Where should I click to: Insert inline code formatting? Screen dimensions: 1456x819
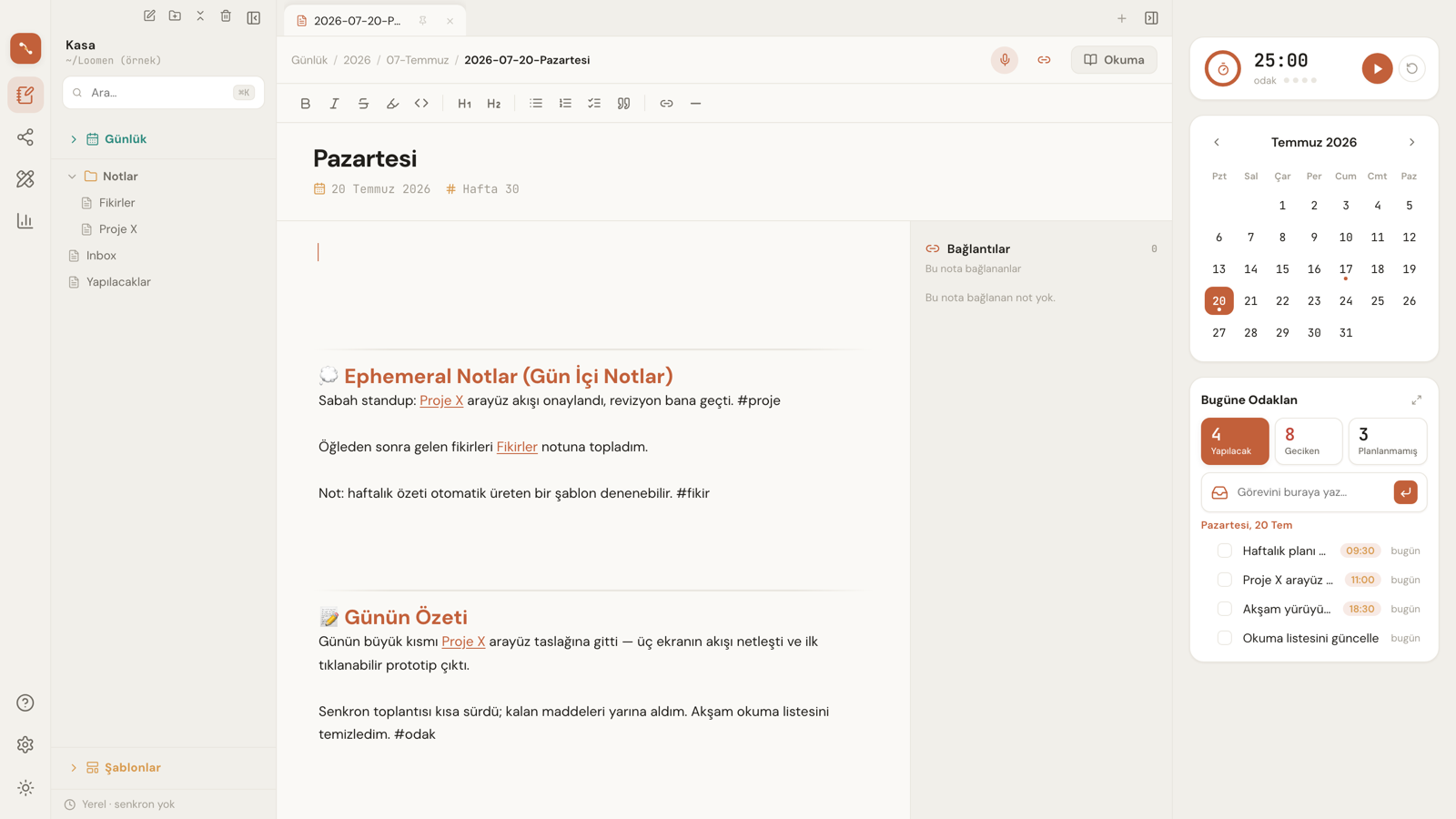(x=421, y=104)
